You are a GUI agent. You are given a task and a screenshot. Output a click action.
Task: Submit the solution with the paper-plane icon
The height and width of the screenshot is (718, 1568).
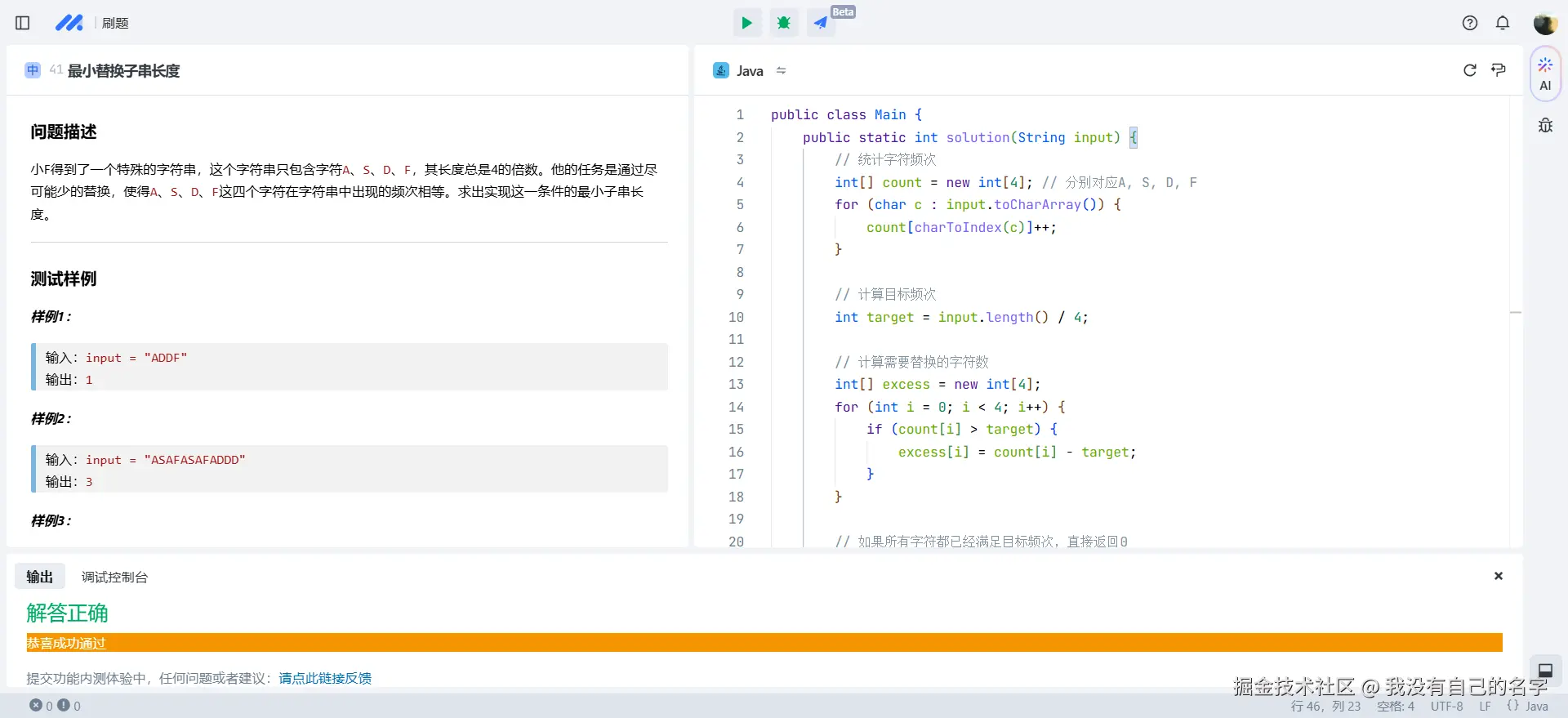821,23
